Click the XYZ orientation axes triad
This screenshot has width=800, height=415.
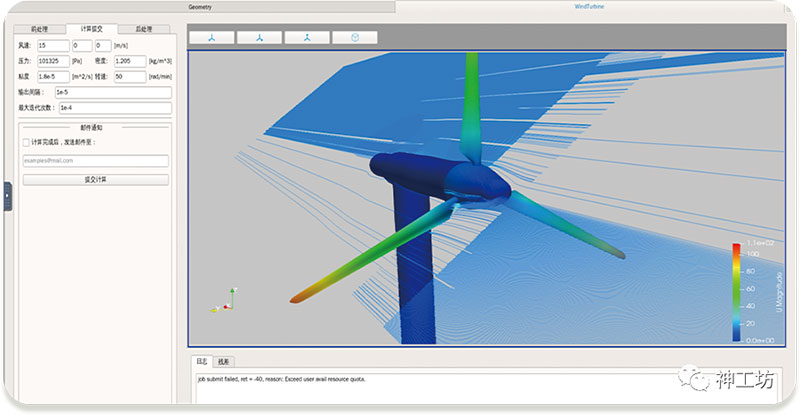[225, 301]
